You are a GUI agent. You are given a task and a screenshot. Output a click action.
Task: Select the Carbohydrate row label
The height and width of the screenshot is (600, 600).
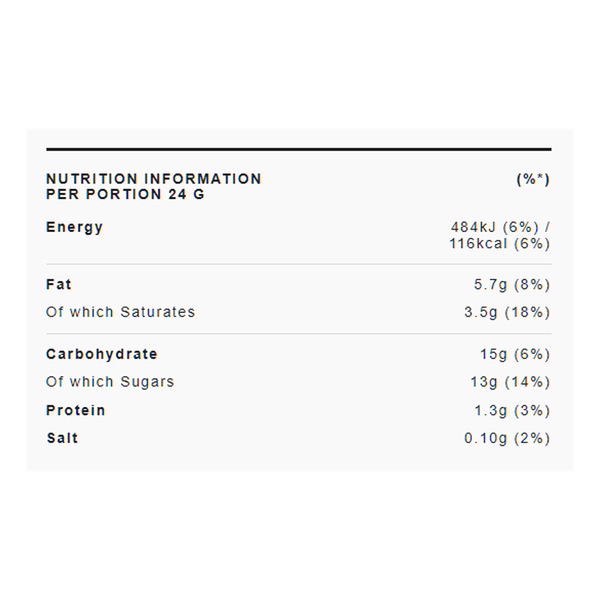102,354
